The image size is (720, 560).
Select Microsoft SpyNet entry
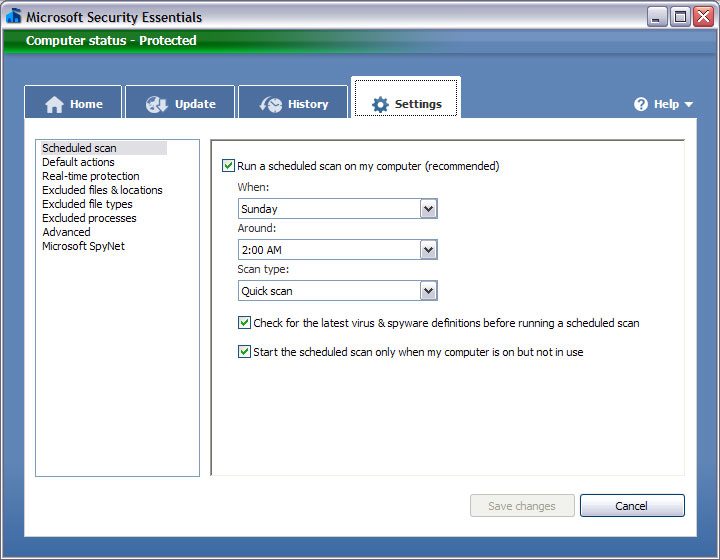tap(83, 246)
